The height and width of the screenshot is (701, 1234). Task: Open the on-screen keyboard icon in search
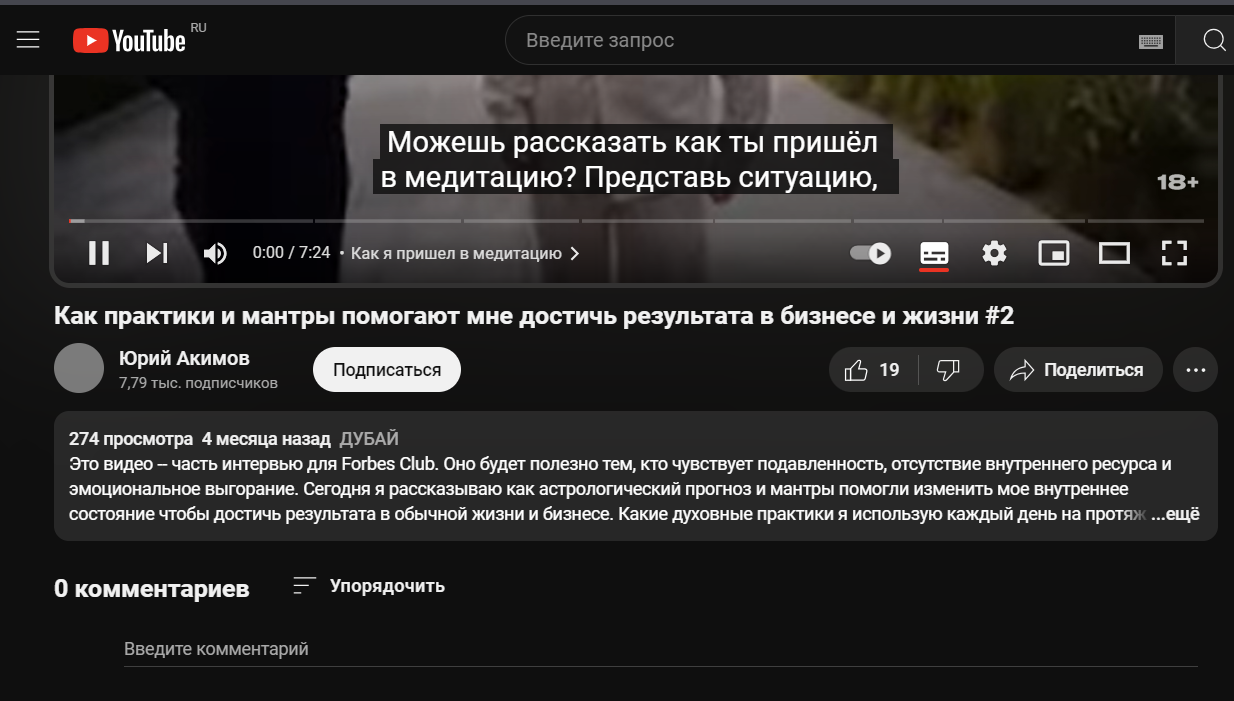1150,41
